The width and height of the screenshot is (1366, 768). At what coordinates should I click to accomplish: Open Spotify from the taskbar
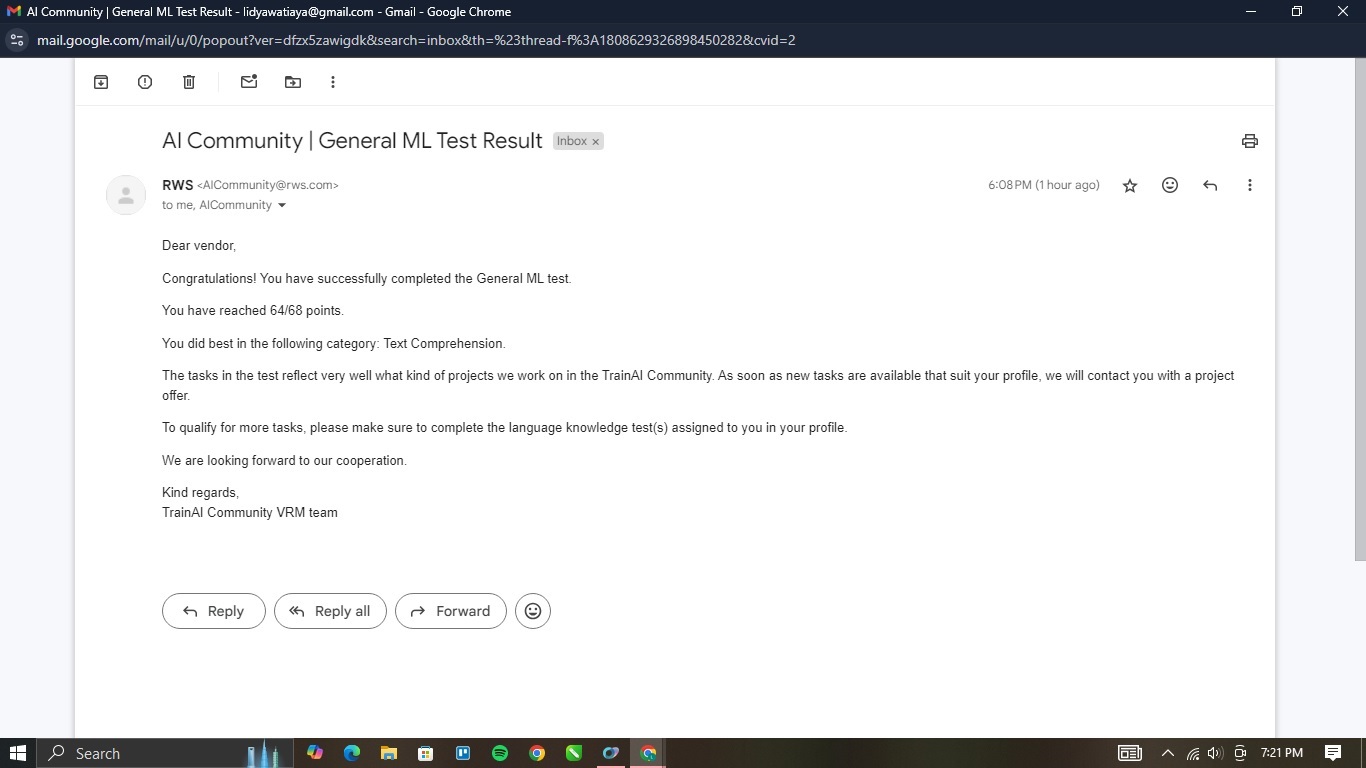pyautogui.click(x=500, y=753)
